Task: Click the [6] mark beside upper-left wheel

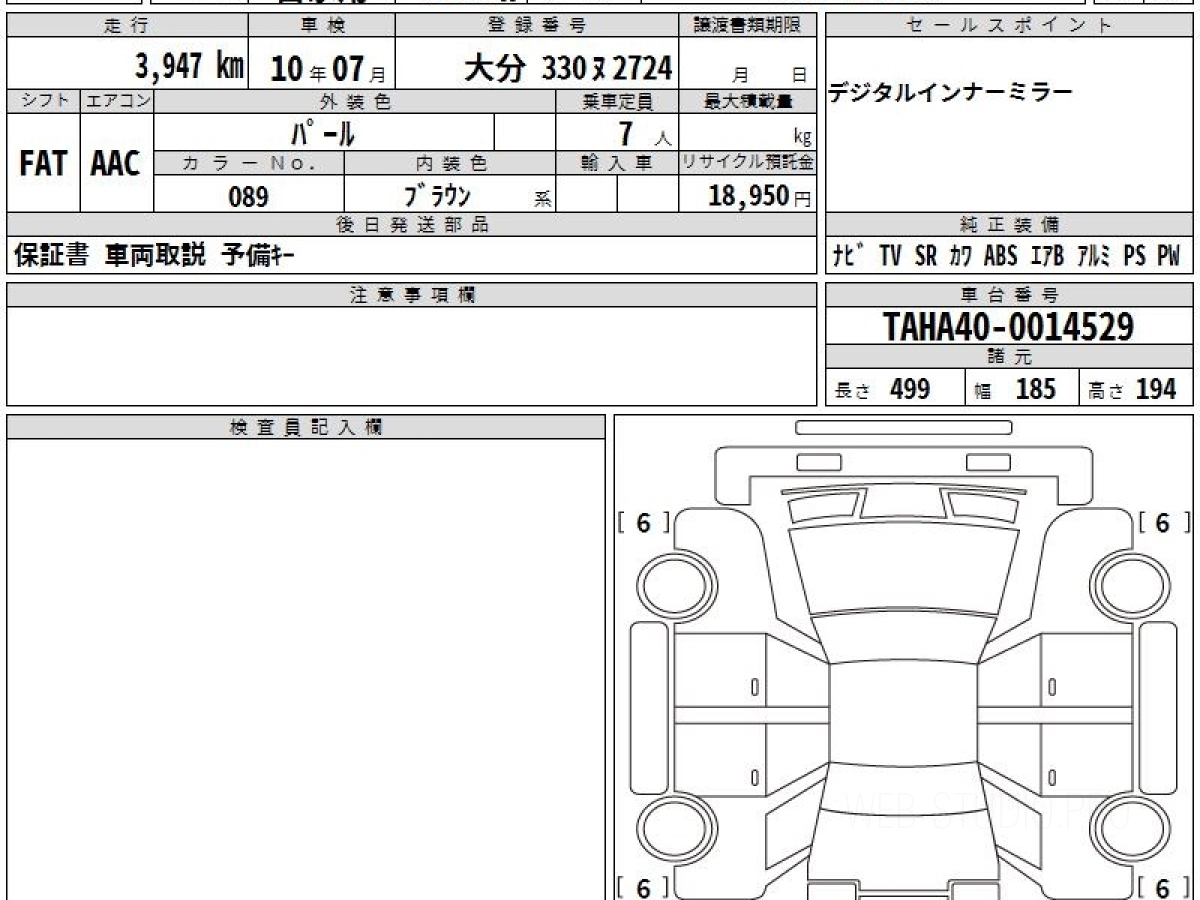Action: [x=643, y=522]
